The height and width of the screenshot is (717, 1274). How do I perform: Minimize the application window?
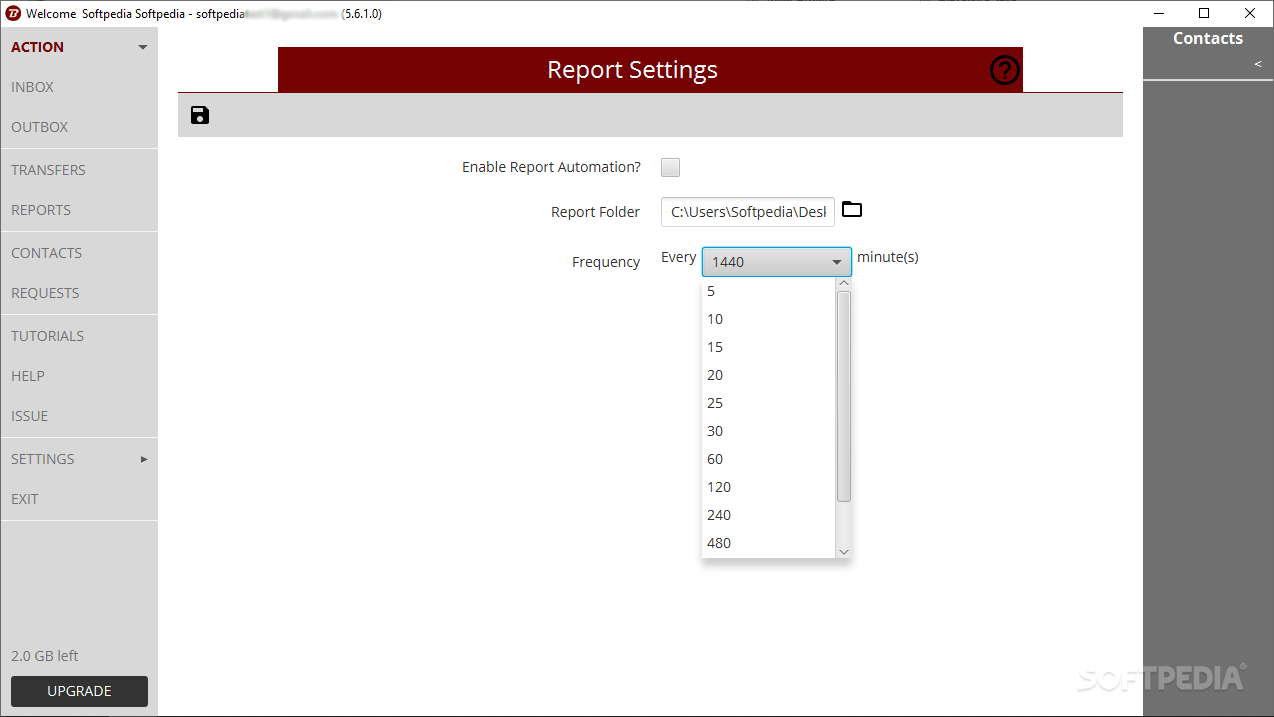pyautogui.click(x=1159, y=14)
